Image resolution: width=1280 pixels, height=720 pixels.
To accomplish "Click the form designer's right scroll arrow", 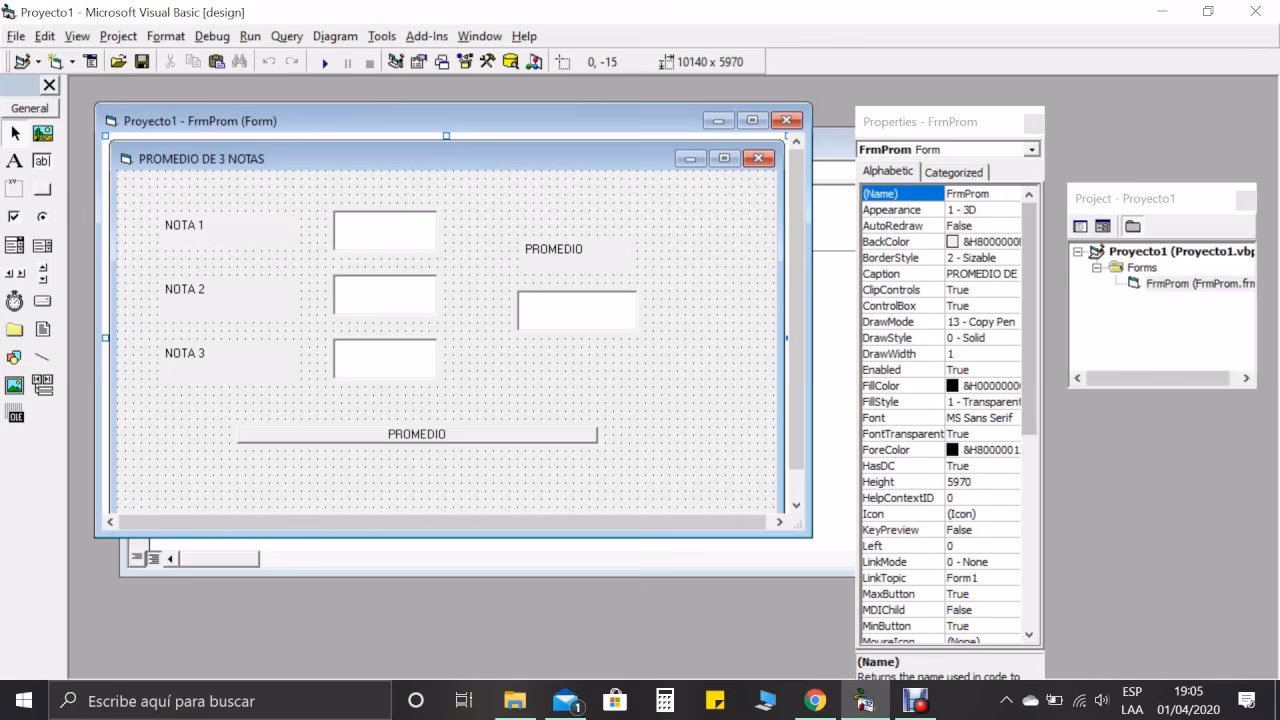I will click(x=779, y=522).
